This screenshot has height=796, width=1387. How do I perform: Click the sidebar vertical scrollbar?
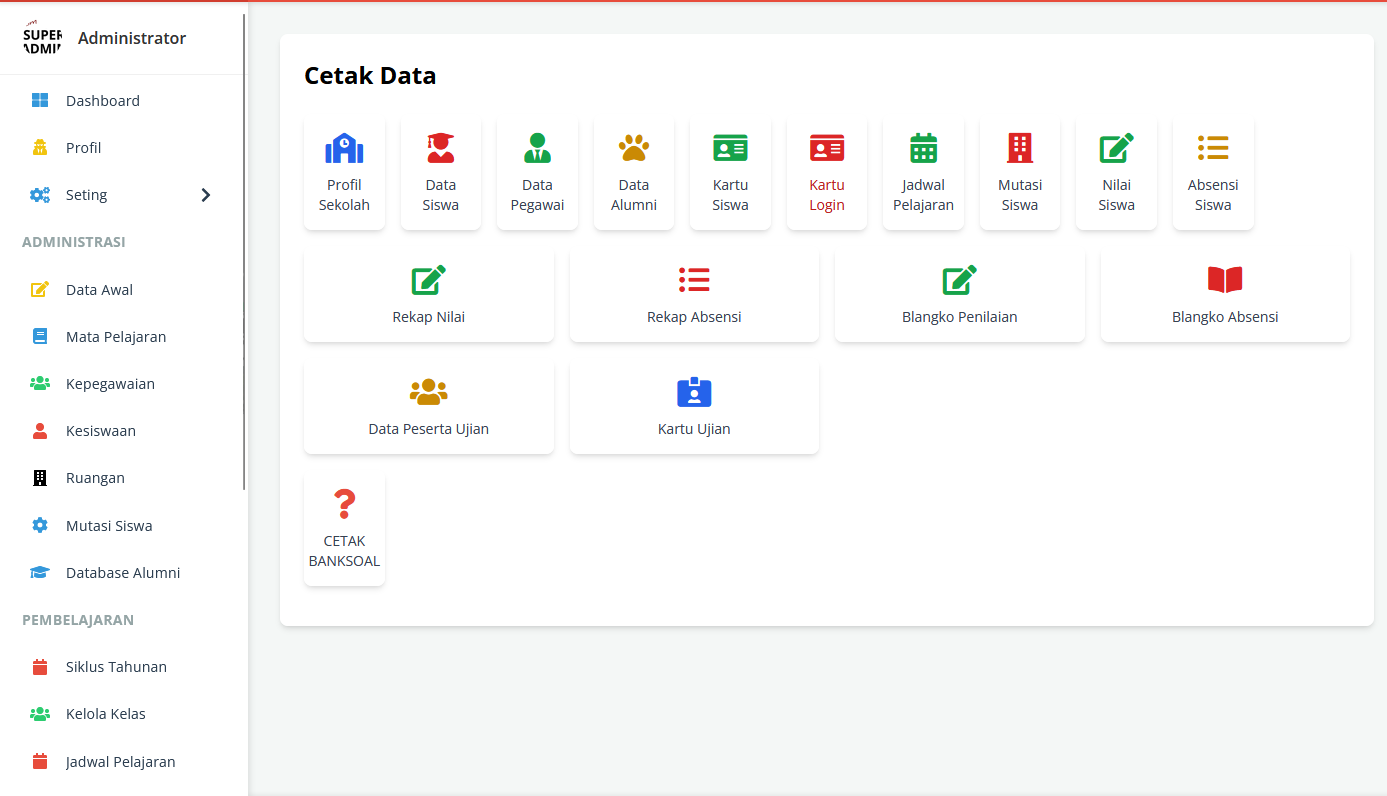pyautogui.click(x=244, y=251)
